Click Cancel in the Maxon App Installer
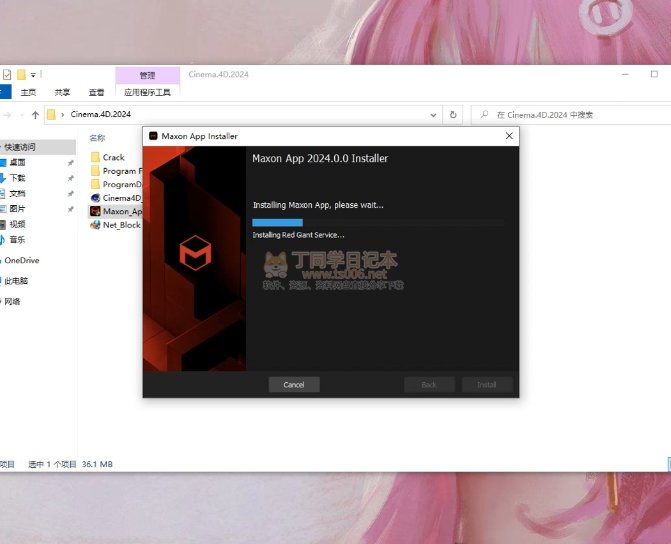 (x=294, y=384)
